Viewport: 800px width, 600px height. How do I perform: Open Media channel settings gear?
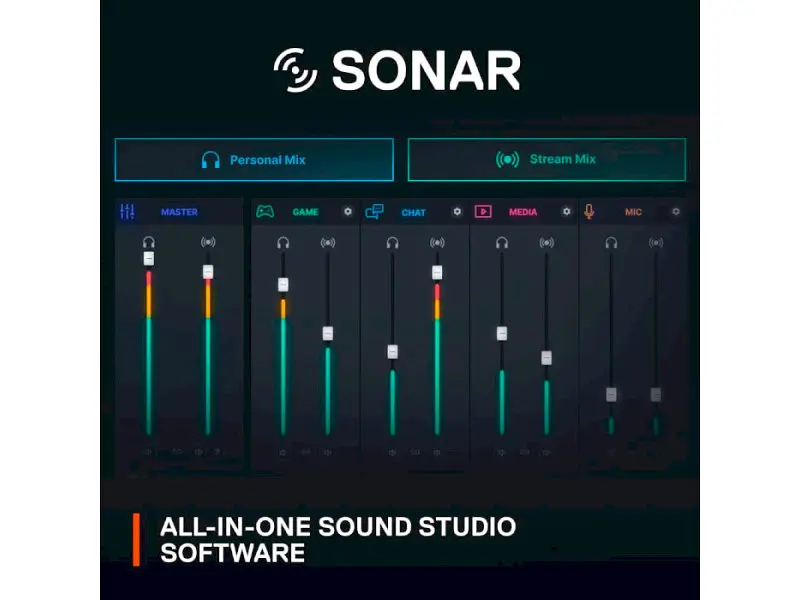[566, 211]
